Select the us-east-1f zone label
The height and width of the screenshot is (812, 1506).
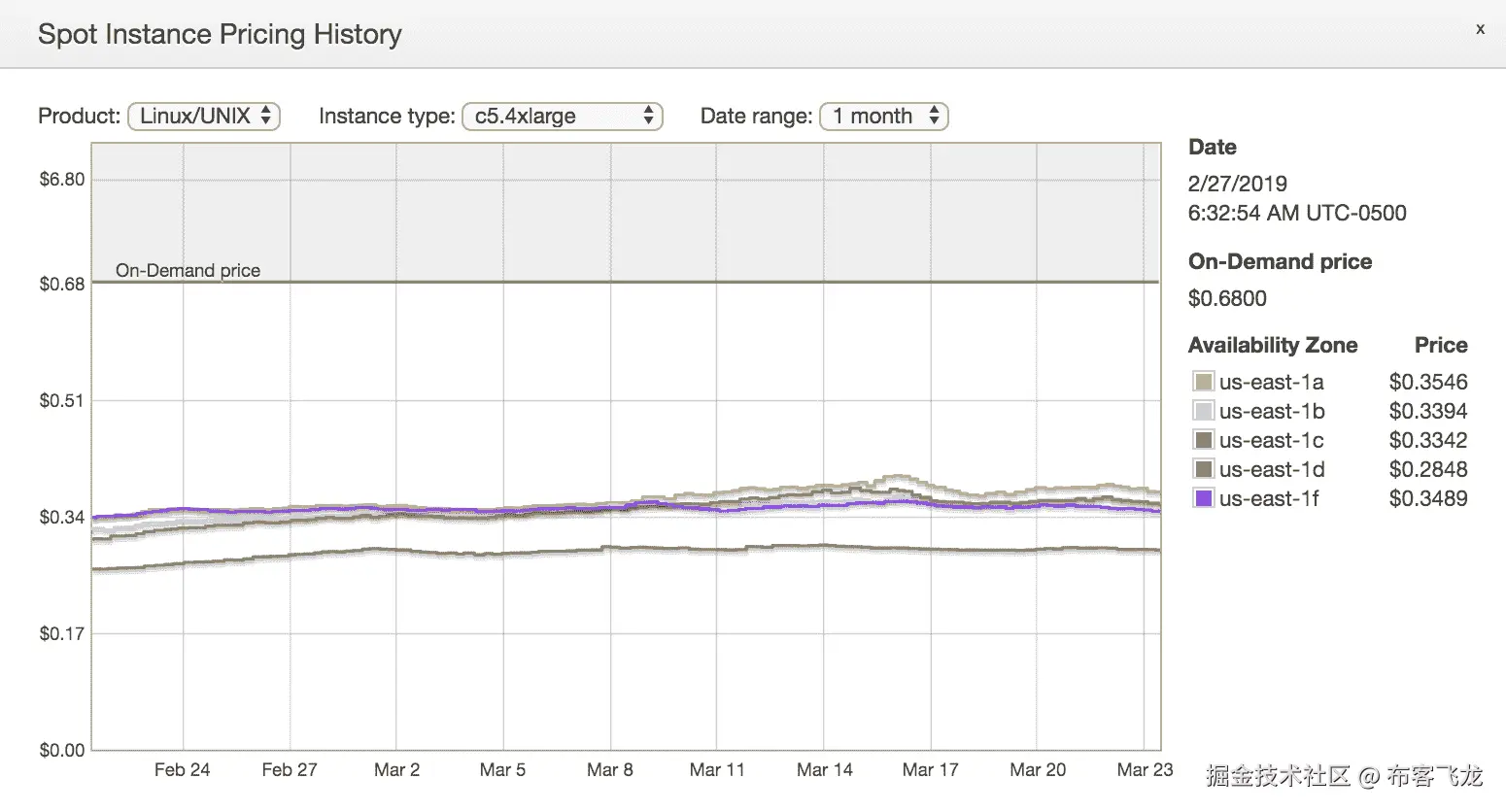pyautogui.click(x=1269, y=498)
